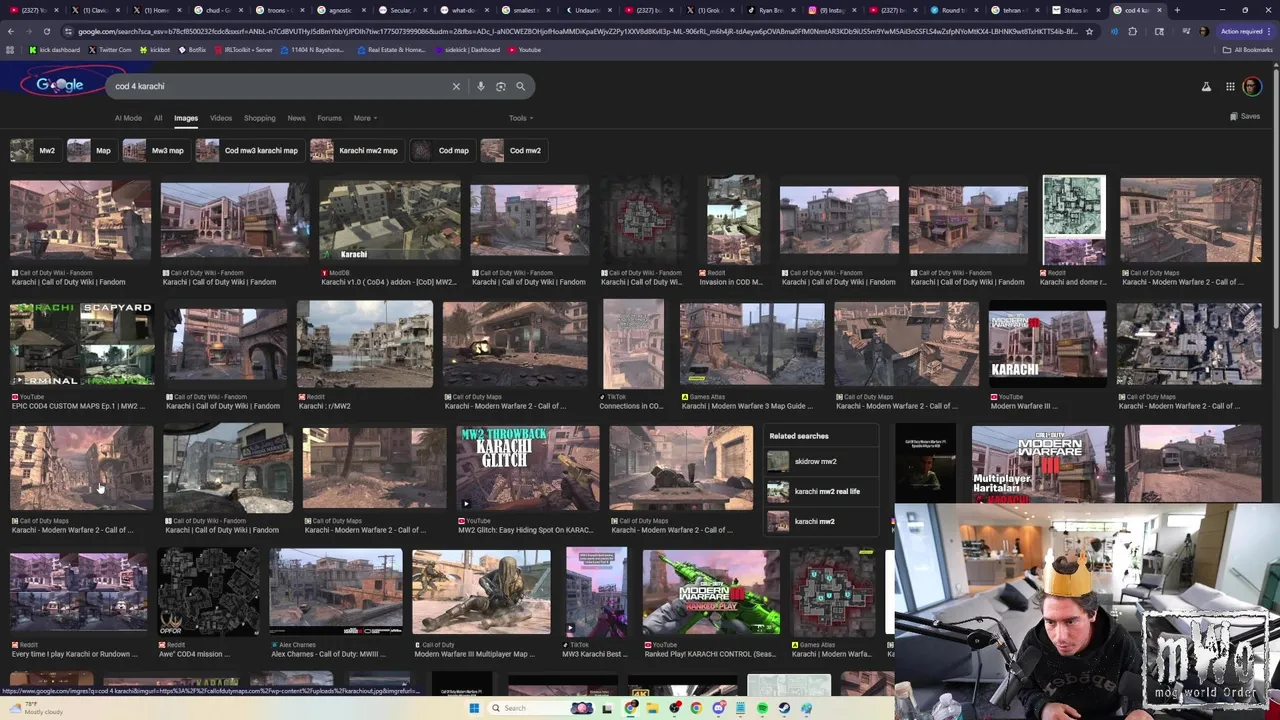Switch to the Forums tab

click(329, 118)
